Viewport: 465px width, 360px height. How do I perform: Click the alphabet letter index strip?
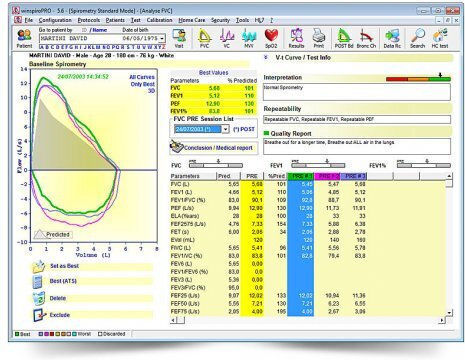pyautogui.click(x=103, y=47)
